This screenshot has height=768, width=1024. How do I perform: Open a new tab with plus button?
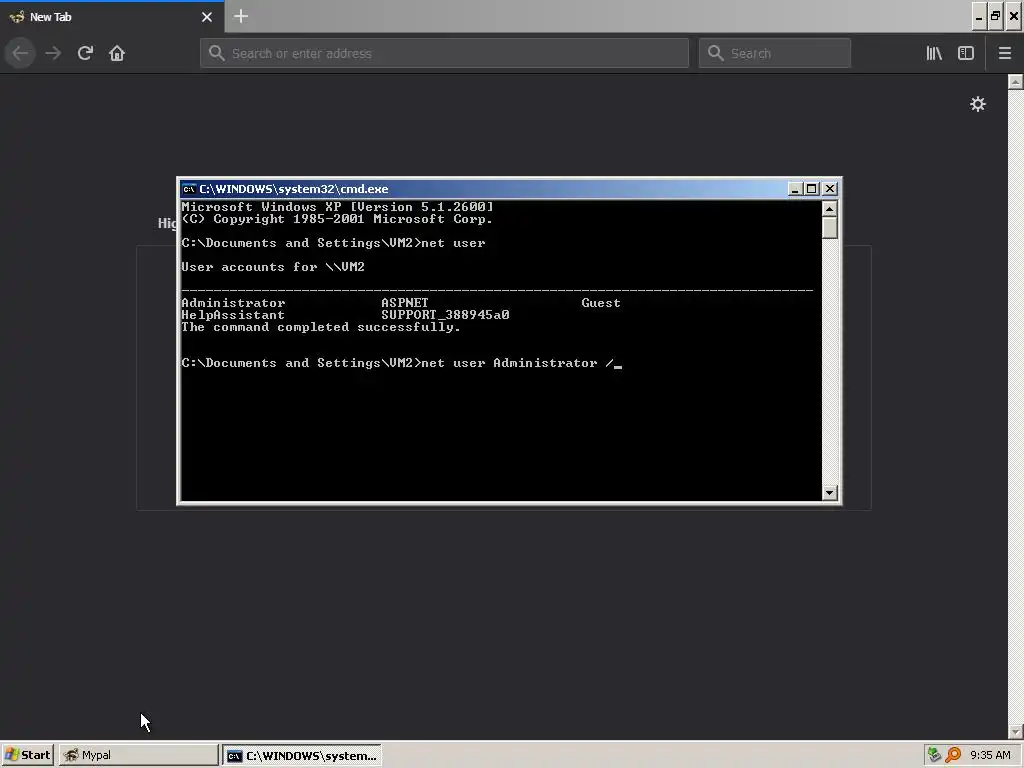pyautogui.click(x=240, y=16)
